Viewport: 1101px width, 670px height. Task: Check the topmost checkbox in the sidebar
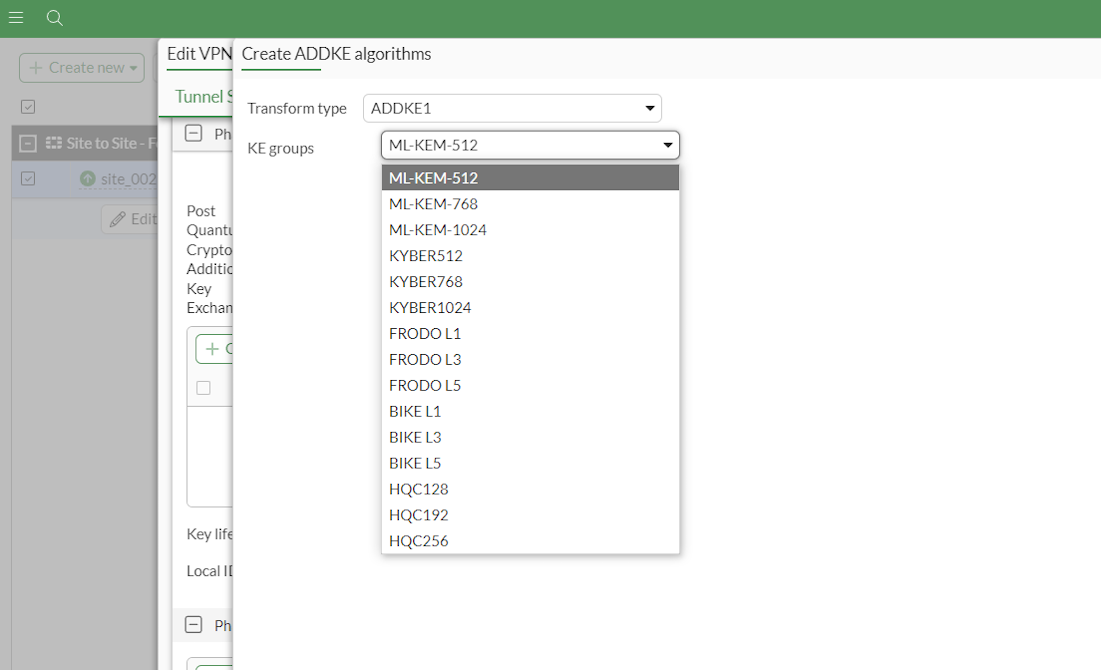click(27, 106)
